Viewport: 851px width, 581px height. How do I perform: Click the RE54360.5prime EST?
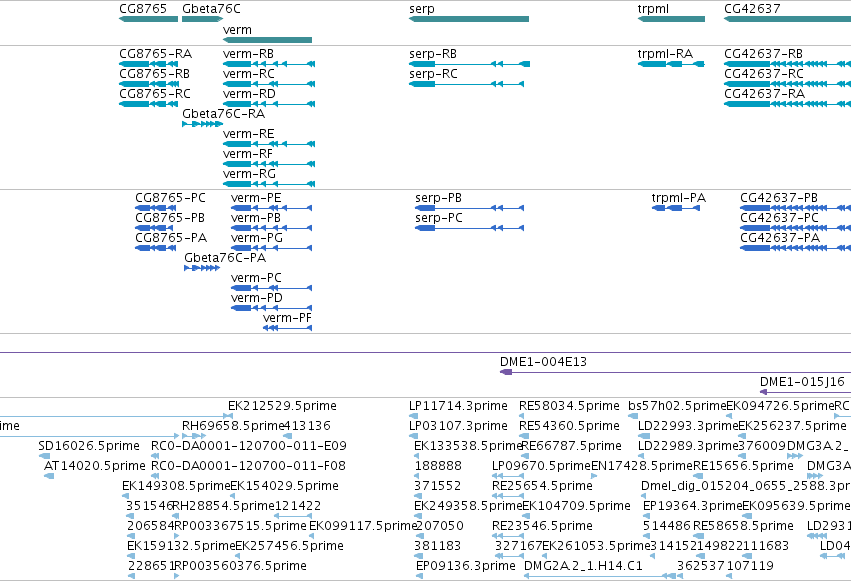(524, 436)
